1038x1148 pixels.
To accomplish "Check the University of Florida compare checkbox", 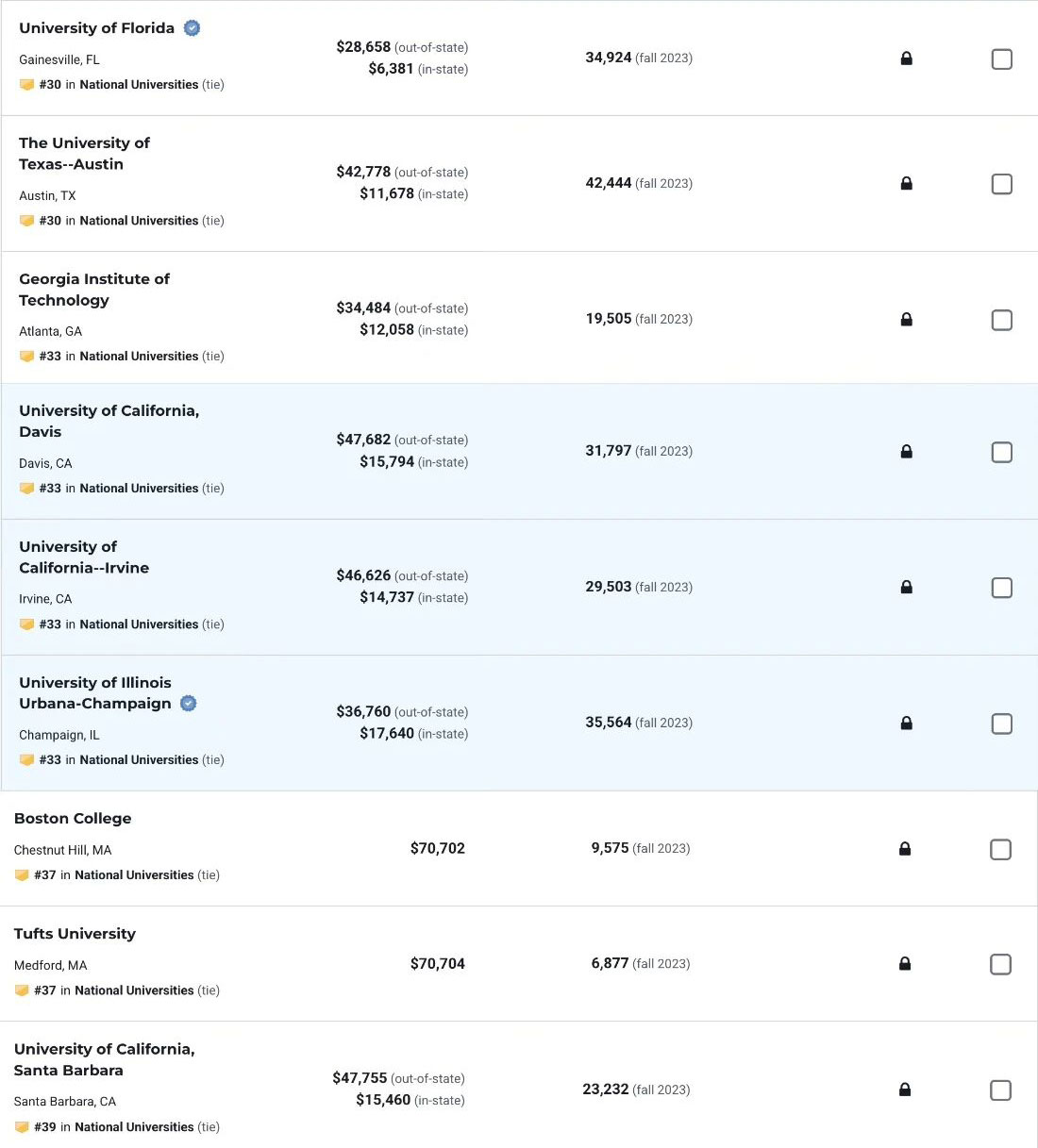I will [1002, 59].
